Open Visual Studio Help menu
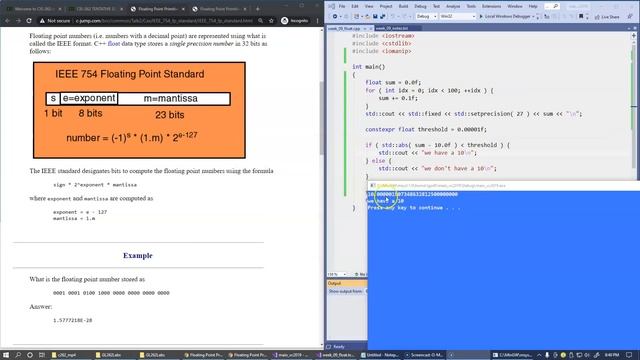 point(533,6)
